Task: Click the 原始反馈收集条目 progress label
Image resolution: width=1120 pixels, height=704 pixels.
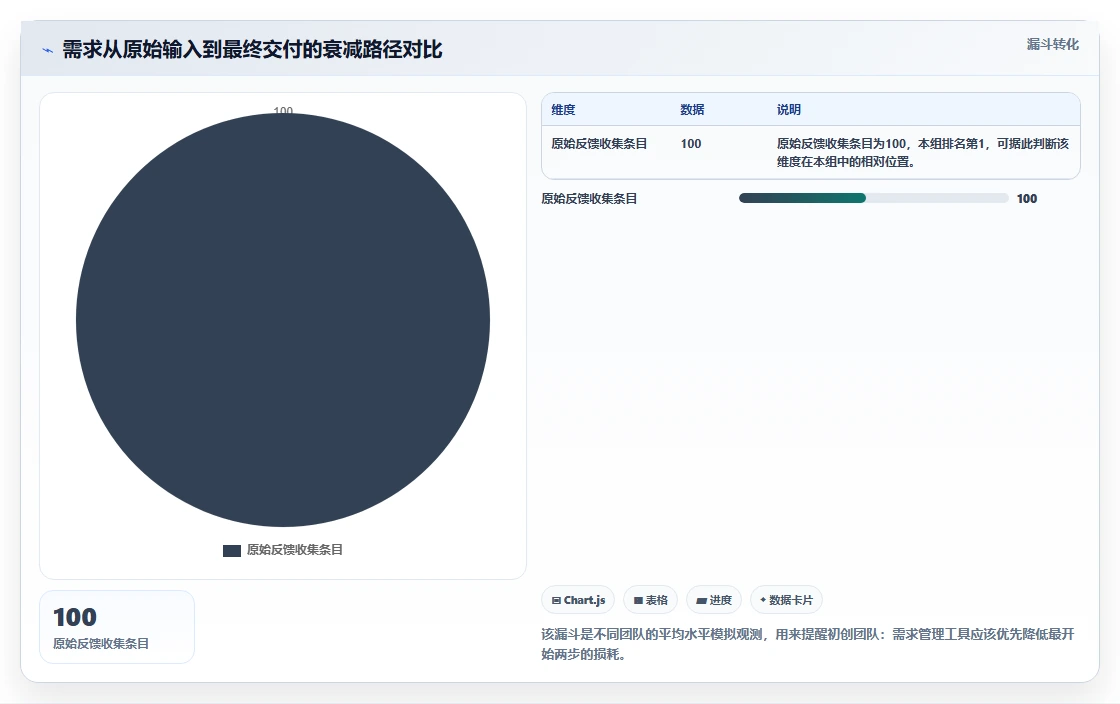Action: click(x=589, y=198)
